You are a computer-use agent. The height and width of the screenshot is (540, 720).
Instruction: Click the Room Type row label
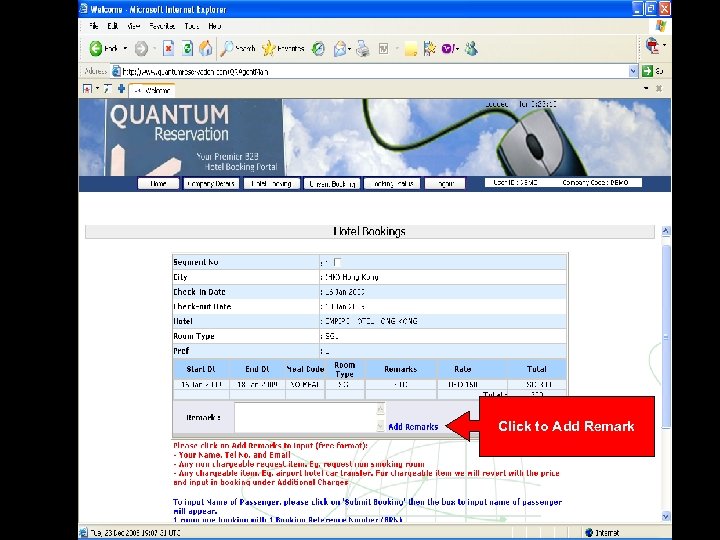(x=194, y=336)
